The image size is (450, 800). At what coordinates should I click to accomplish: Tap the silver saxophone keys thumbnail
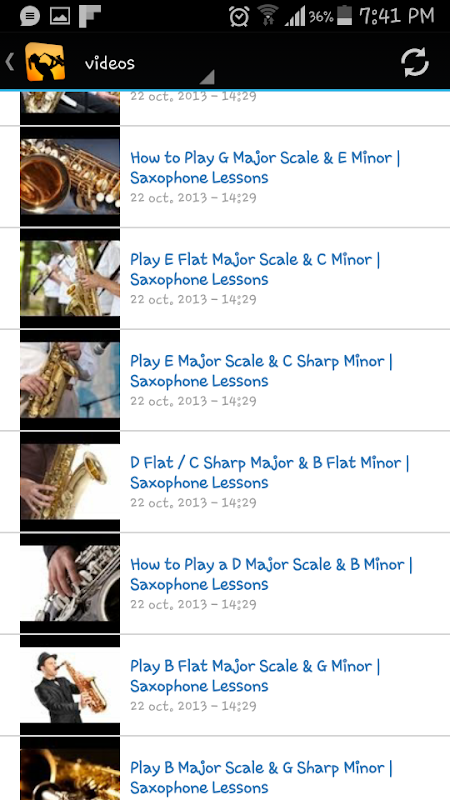pyautogui.click(x=70, y=583)
